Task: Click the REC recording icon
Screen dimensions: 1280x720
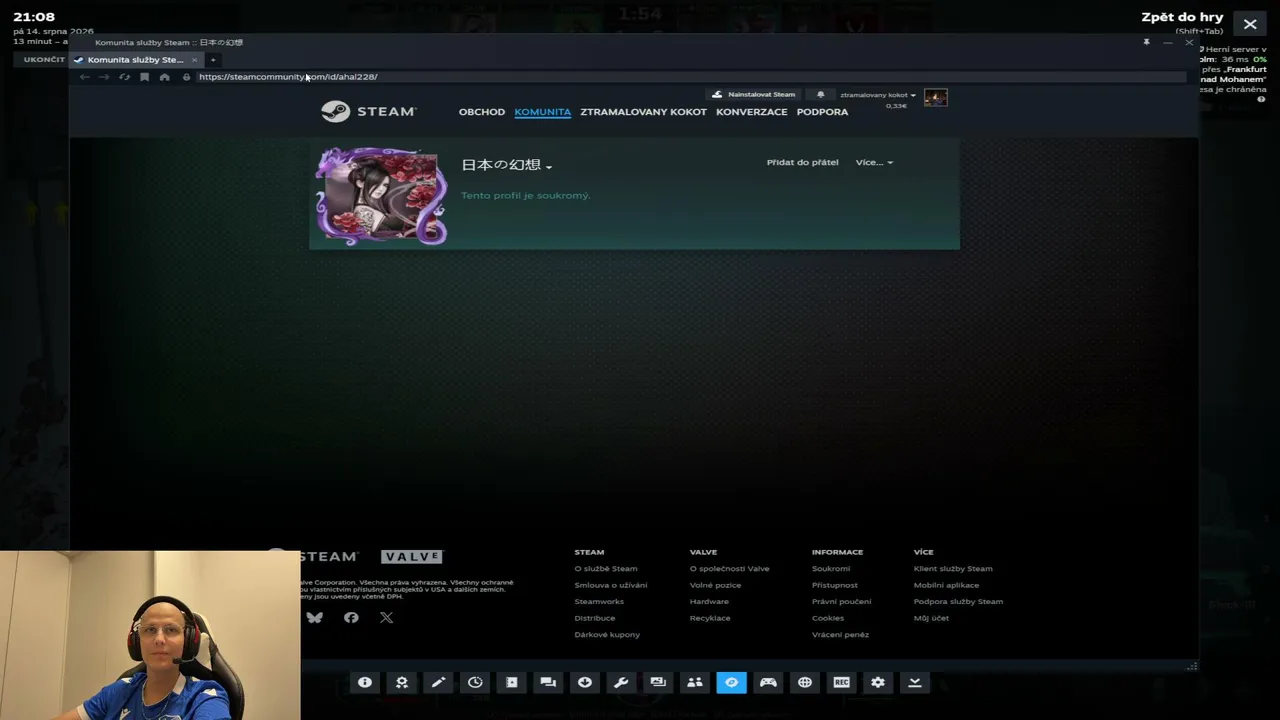Action: pos(841,682)
